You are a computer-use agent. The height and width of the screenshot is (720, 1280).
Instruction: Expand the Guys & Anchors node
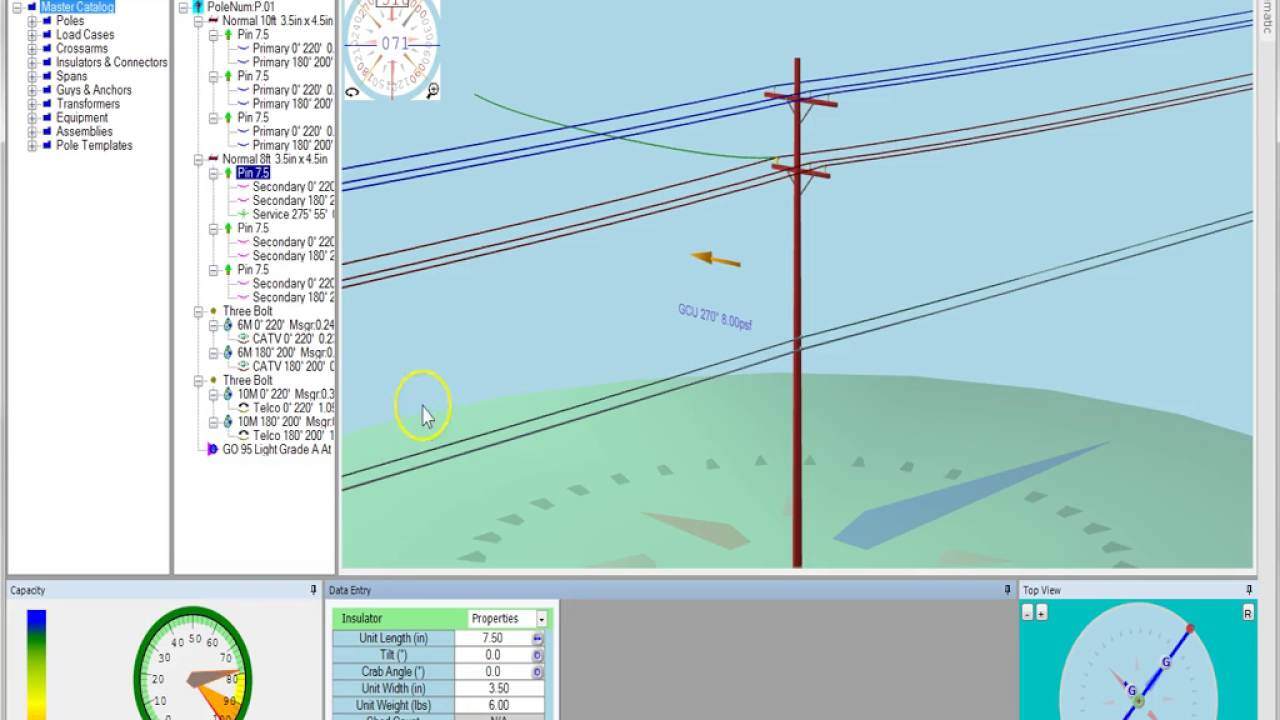point(32,90)
